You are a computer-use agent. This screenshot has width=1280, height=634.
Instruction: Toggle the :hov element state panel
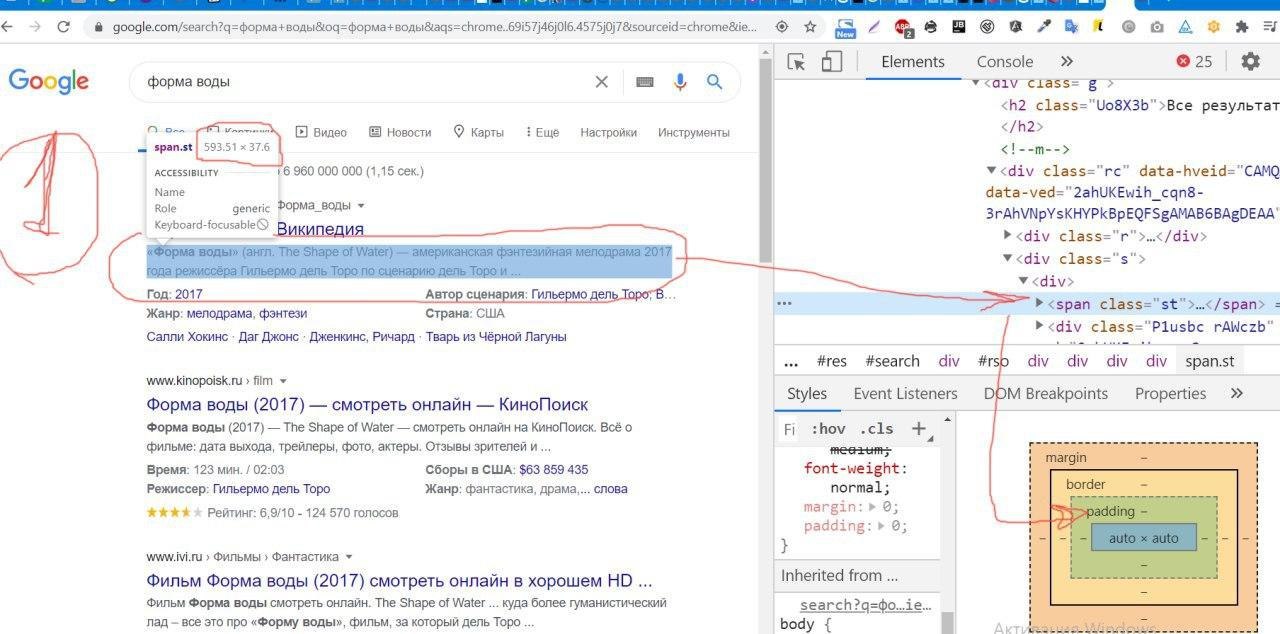[x=828, y=429]
